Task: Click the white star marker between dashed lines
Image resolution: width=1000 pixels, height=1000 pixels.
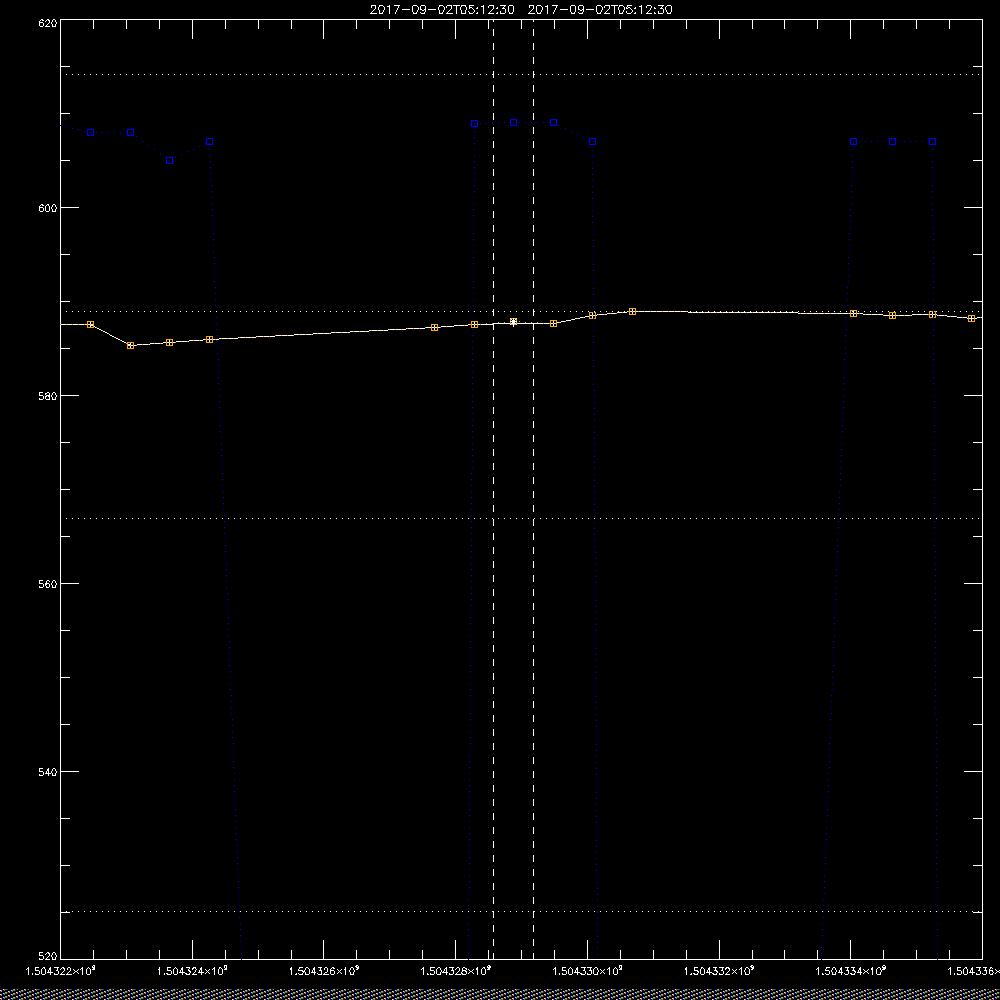Action: click(x=513, y=322)
